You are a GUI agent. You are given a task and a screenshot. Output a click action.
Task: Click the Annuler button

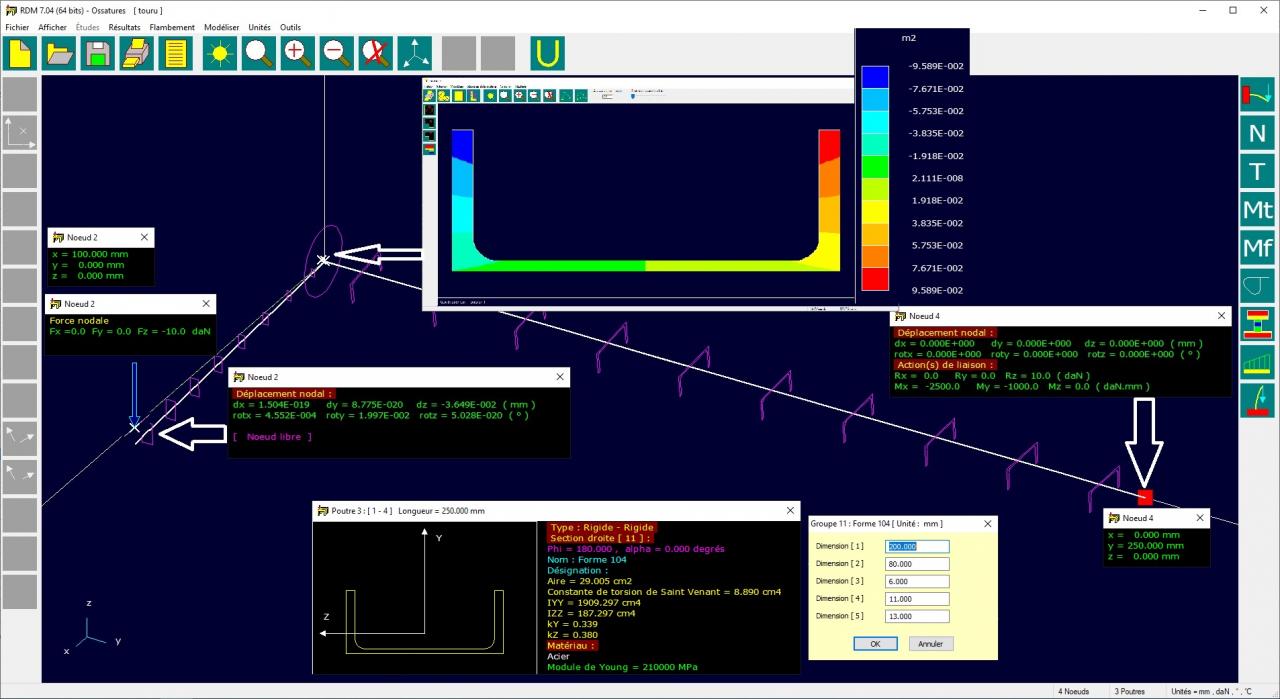[930, 644]
